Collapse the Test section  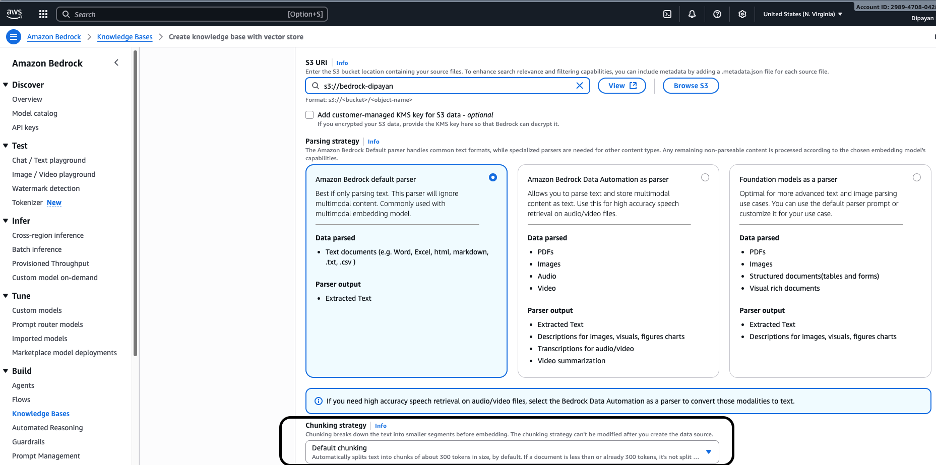pos(5,146)
